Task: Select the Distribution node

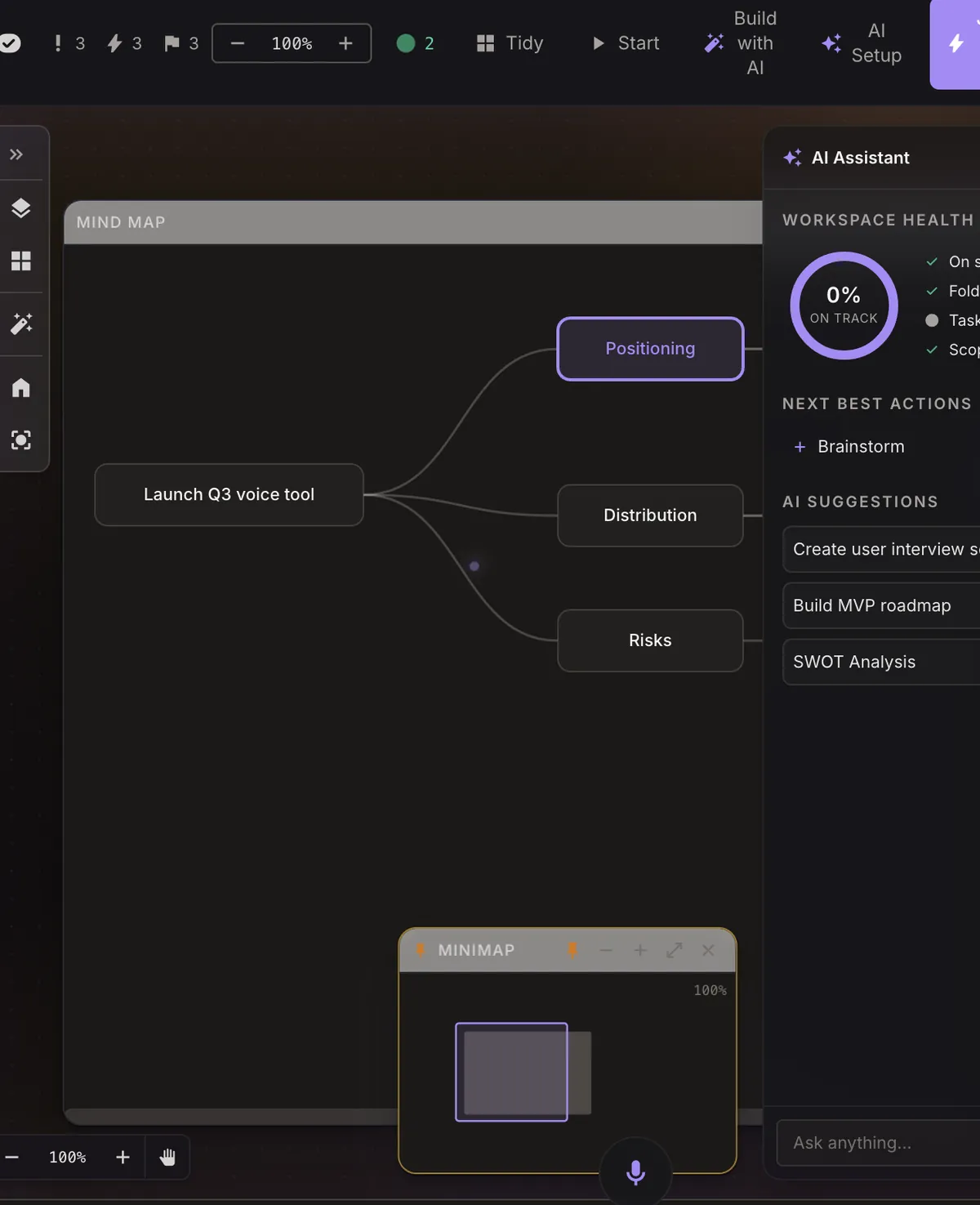Action: pos(650,515)
